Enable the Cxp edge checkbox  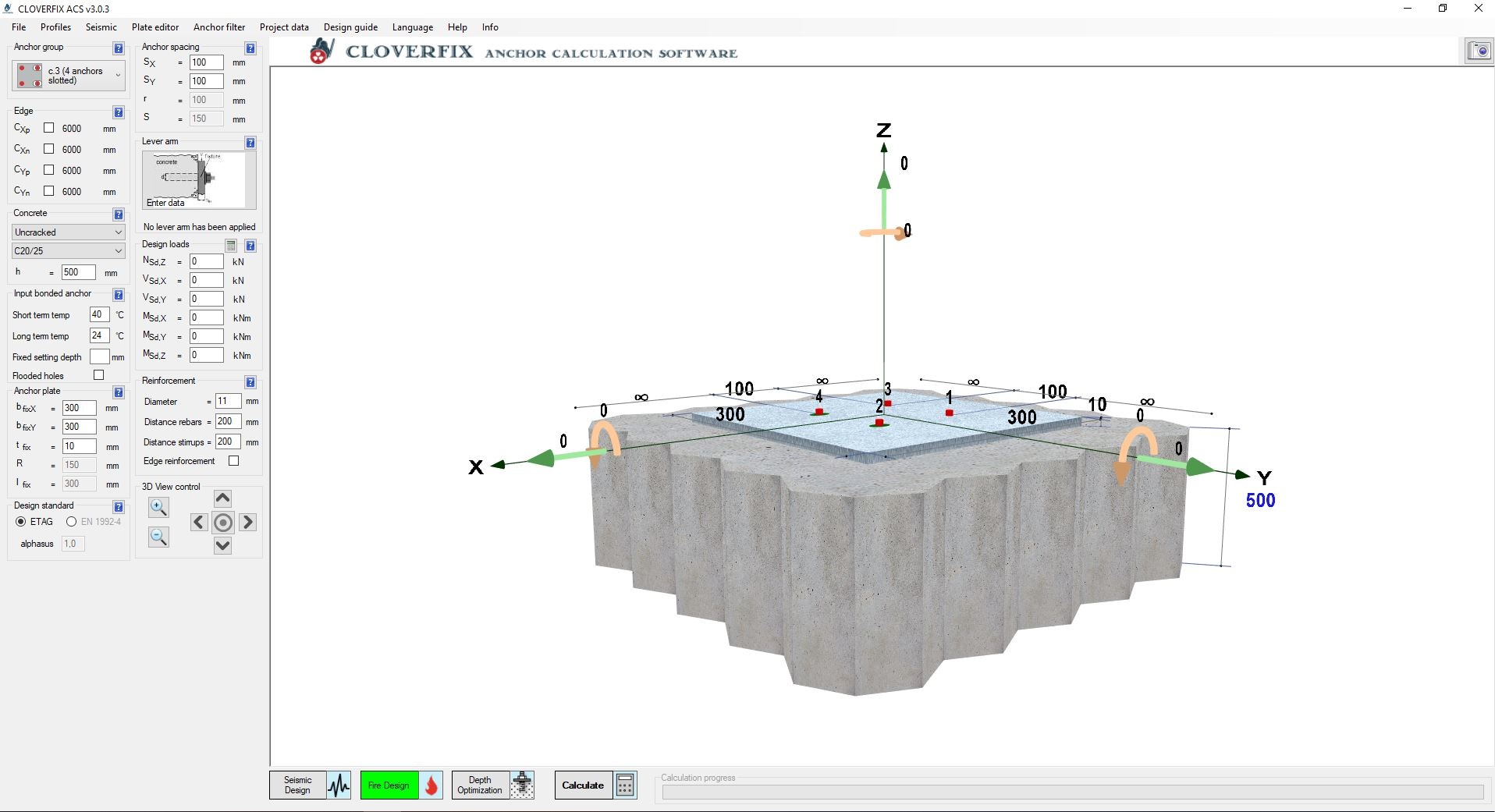(x=48, y=128)
